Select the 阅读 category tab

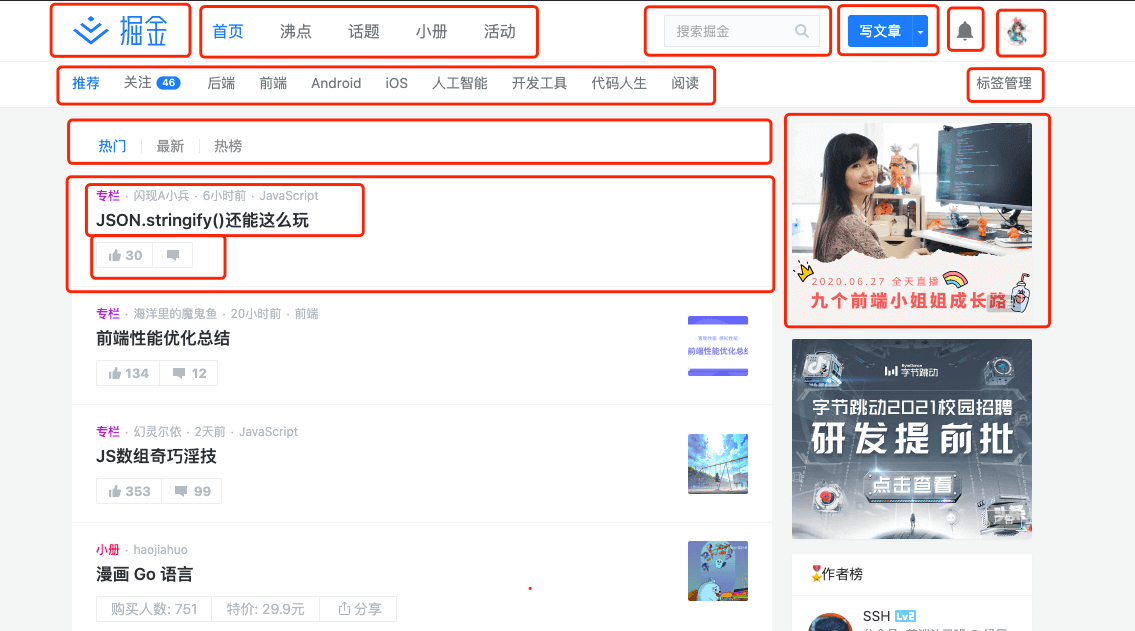pos(685,83)
